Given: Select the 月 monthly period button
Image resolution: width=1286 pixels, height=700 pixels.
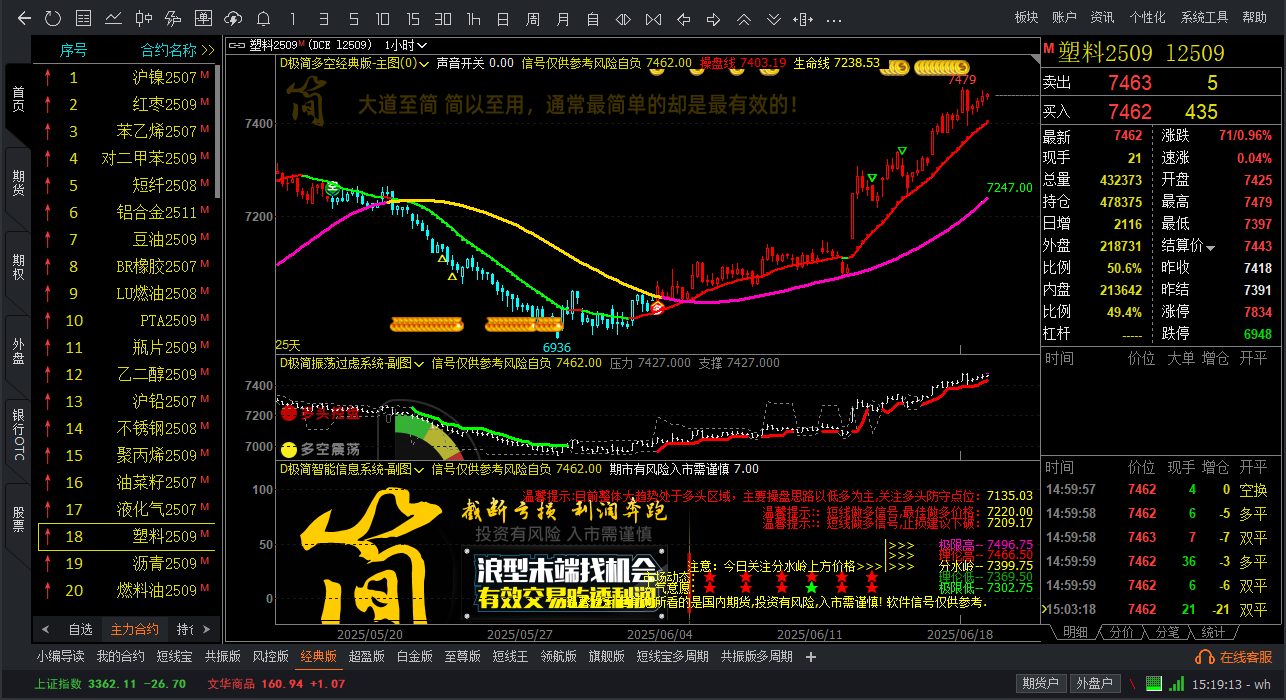Looking at the screenshot, I should (x=563, y=18).
